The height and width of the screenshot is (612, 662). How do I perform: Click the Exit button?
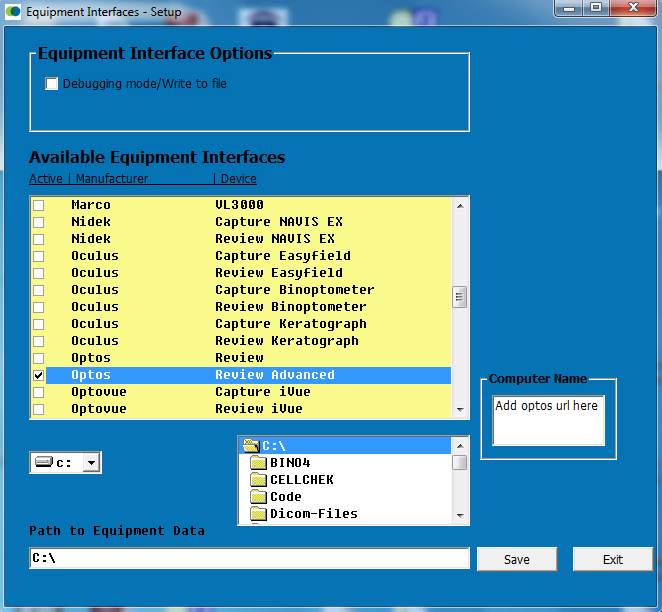(613, 559)
